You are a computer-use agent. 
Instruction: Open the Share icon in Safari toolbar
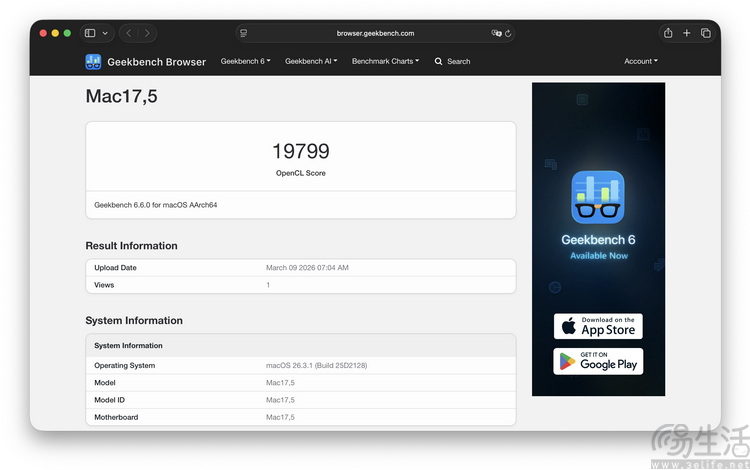[668, 33]
